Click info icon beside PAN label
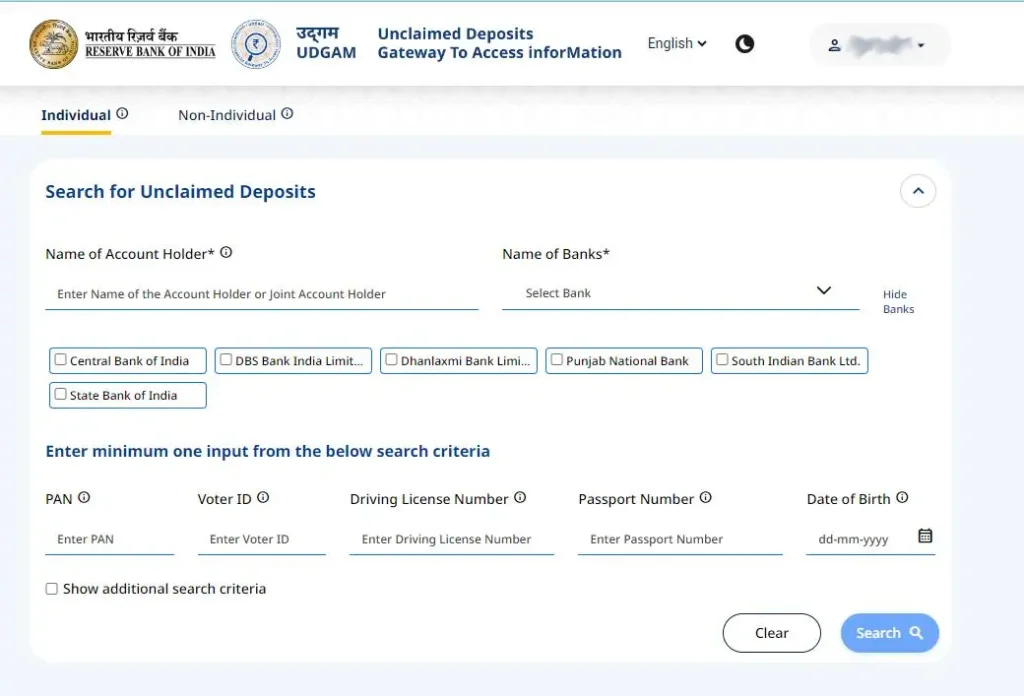 point(84,498)
